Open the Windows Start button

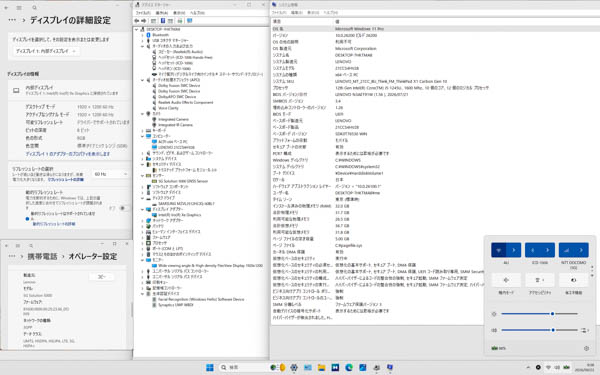210,367
